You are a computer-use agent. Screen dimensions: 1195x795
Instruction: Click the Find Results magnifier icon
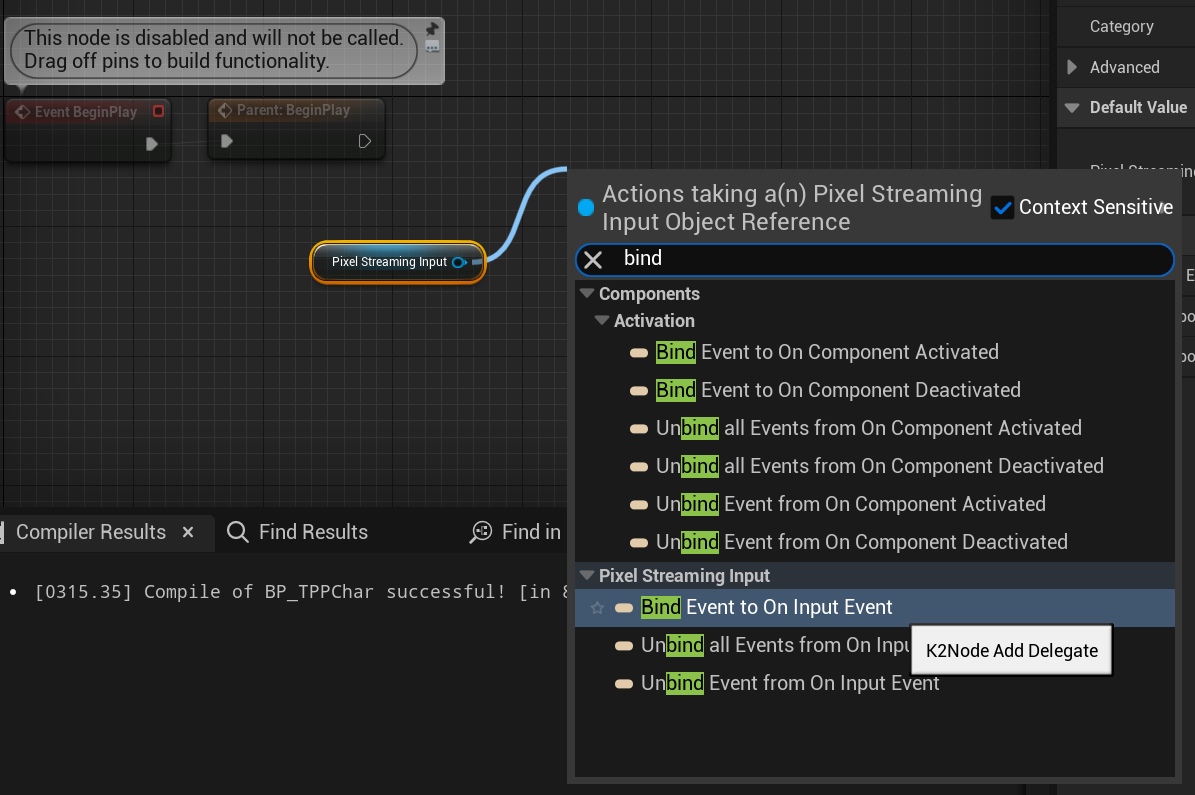click(x=238, y=532)
